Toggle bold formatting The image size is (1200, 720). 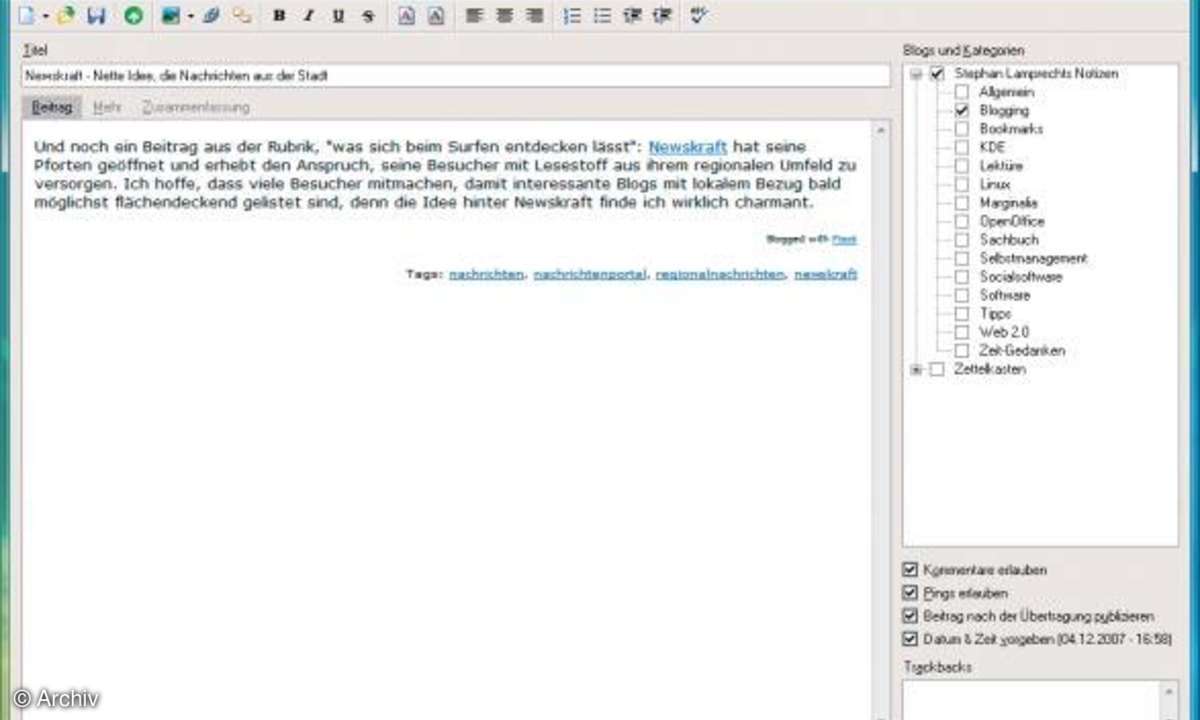(x=279, y=16)
